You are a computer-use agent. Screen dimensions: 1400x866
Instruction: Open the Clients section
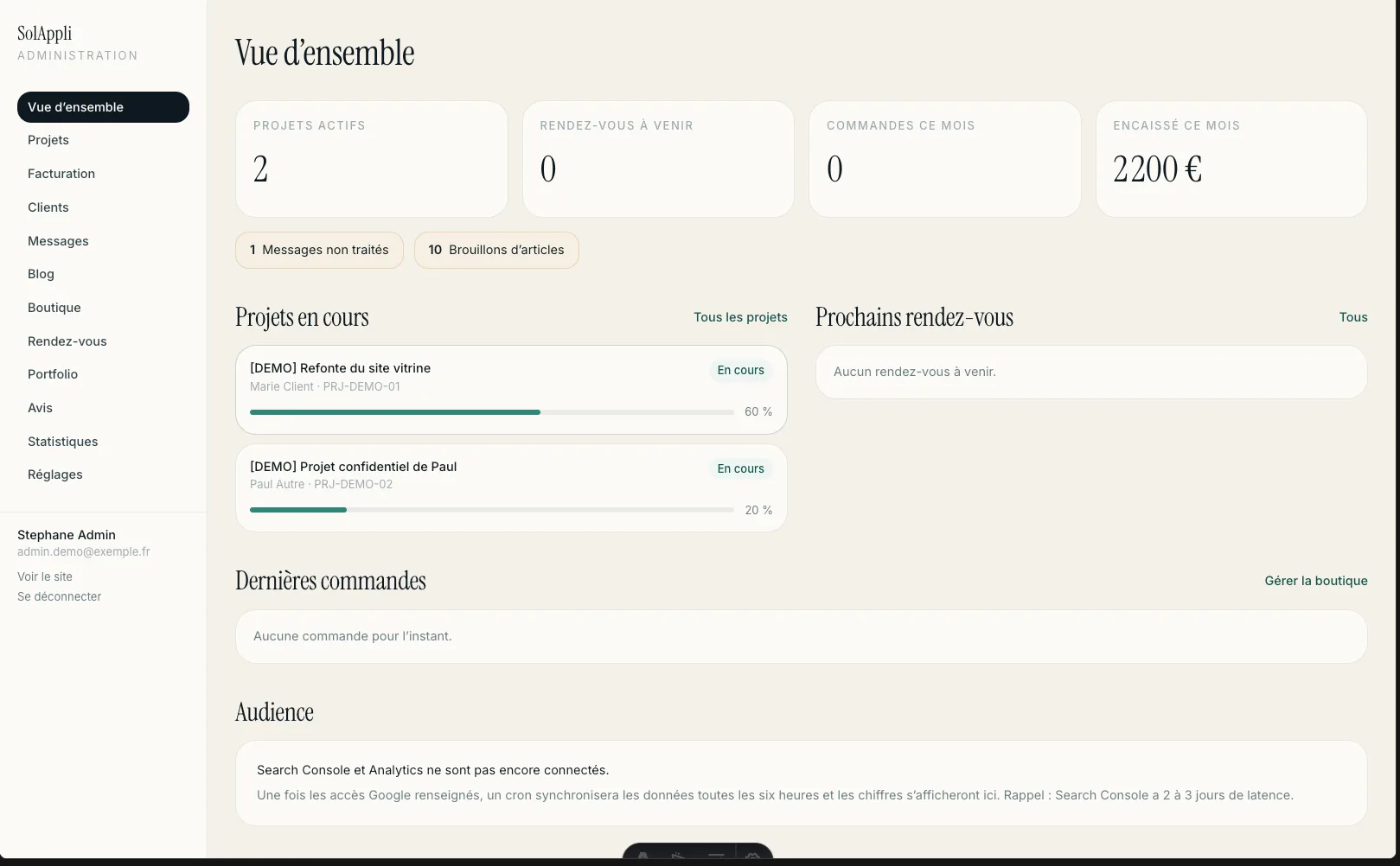tap(103, 207)
